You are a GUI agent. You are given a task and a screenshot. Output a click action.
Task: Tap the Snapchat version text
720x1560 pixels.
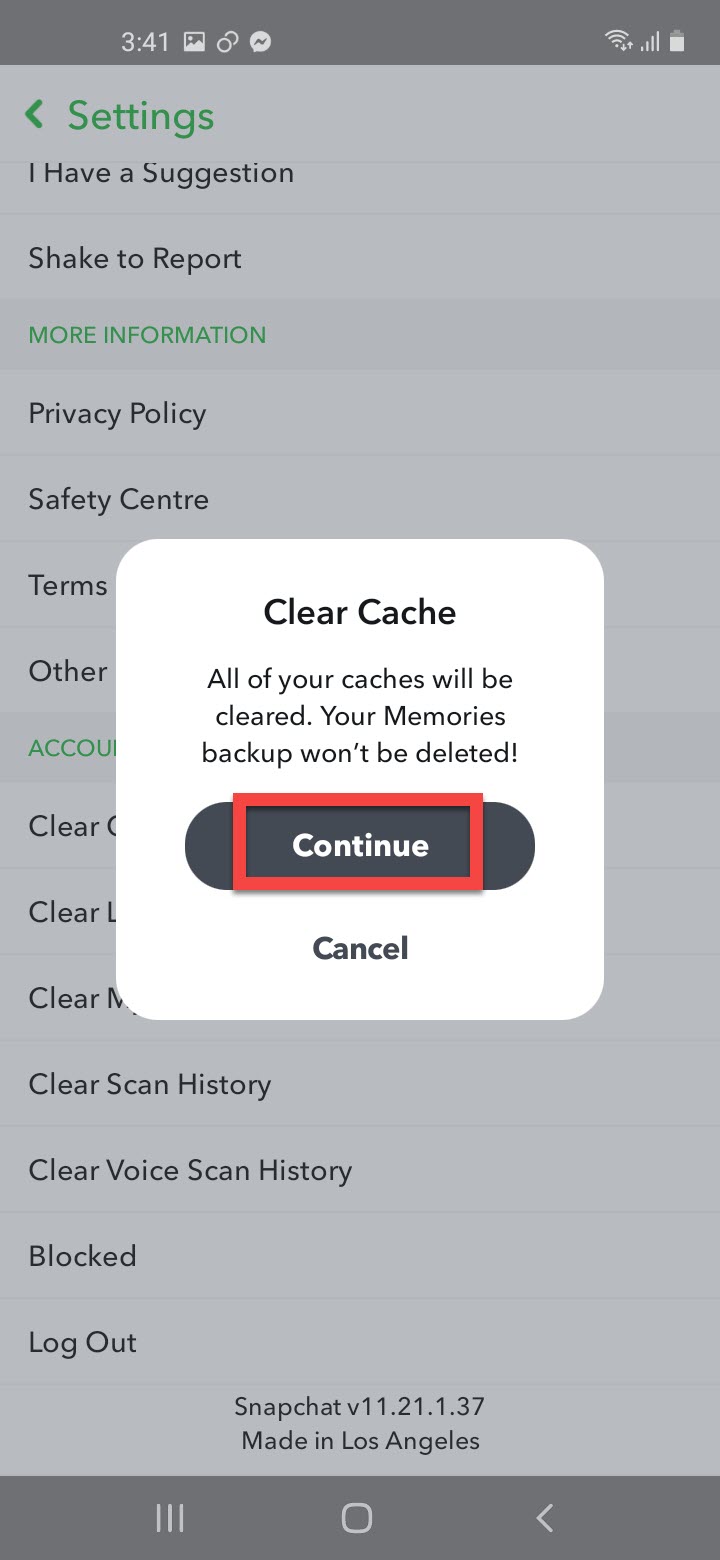(360, 1407)
